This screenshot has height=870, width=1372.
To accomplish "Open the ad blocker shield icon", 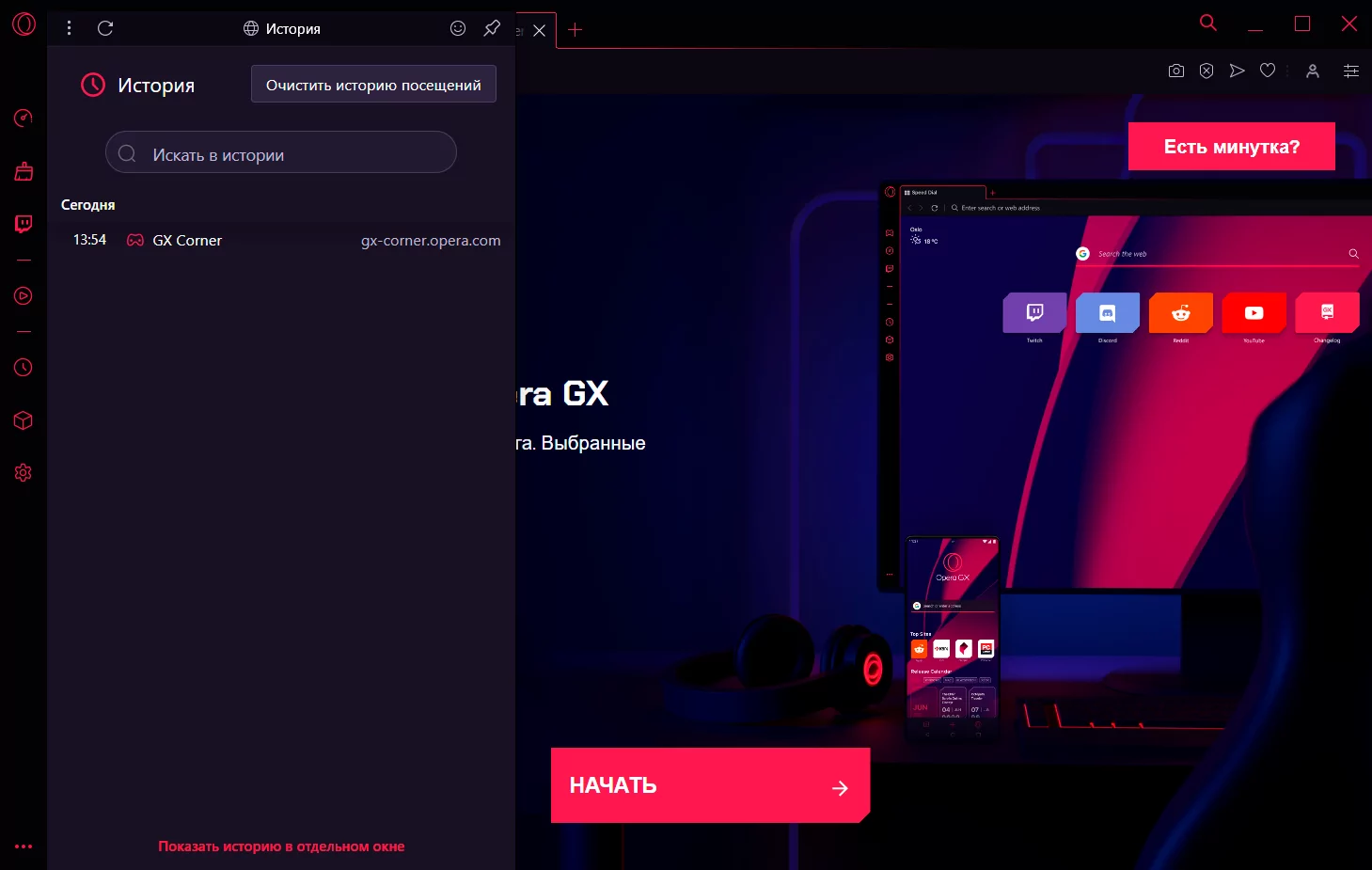I will click(1206, 71).
